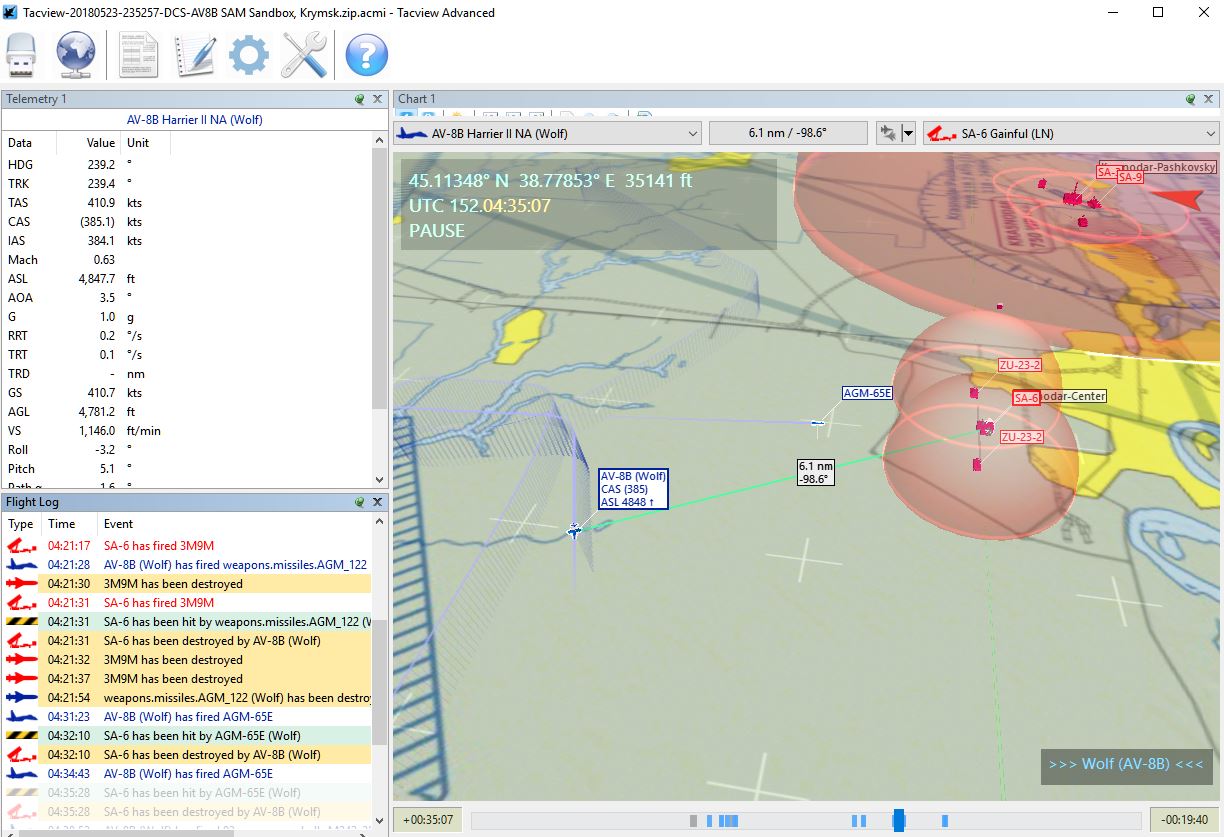Select the 04:21:37 3M9M has been destroyed event
This screenshot has height=837, width=1224.
point(187,679)
